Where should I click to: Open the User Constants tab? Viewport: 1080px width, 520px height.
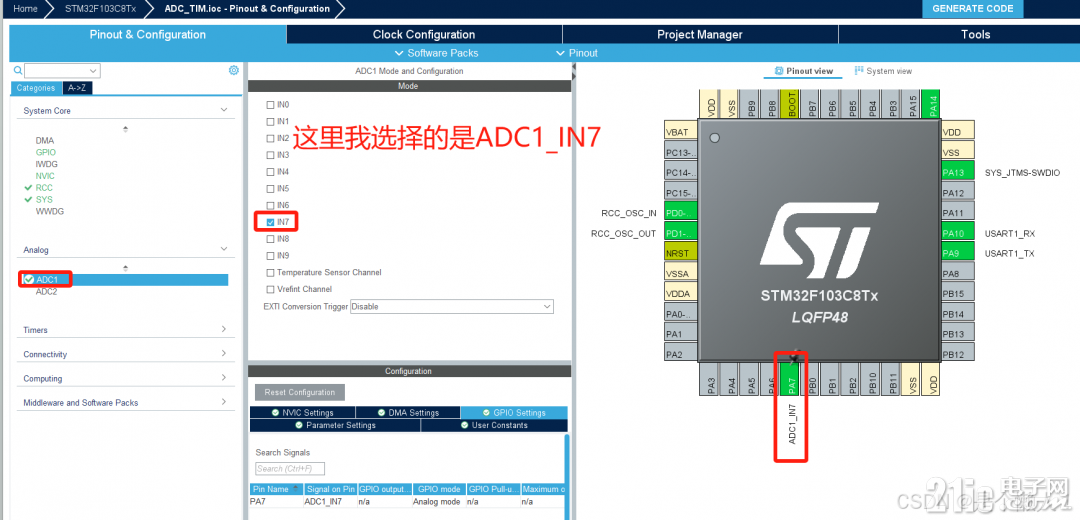coord(494,425)
